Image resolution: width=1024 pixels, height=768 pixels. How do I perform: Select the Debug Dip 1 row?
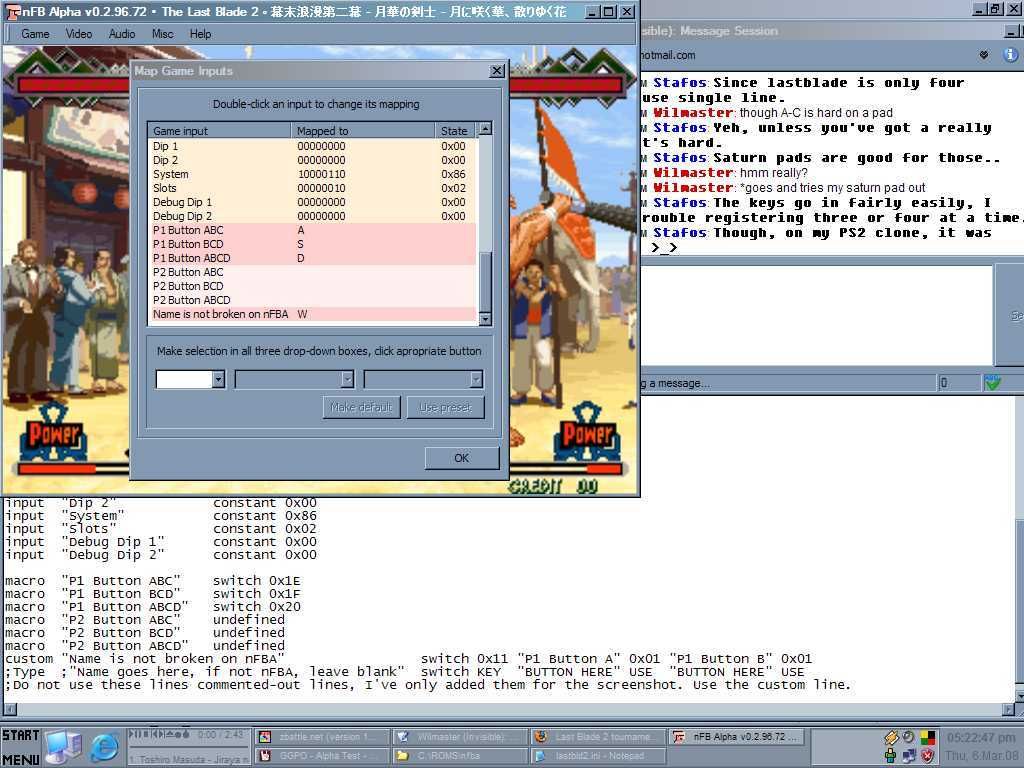click(x=313, y=202)
